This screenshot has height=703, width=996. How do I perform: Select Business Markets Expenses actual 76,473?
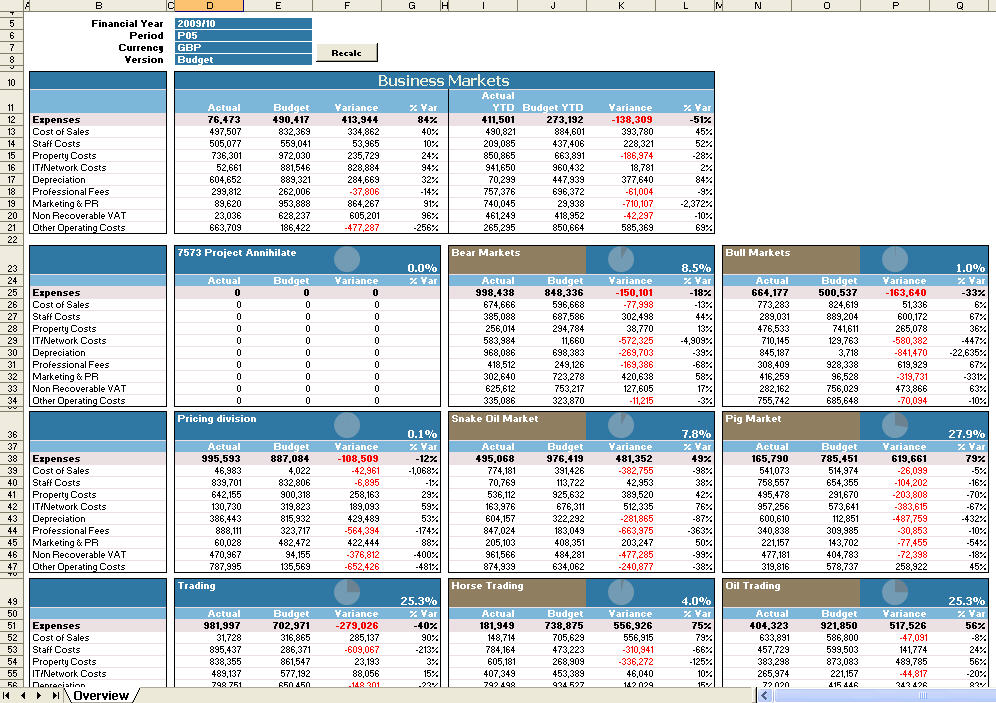point(224,119)
